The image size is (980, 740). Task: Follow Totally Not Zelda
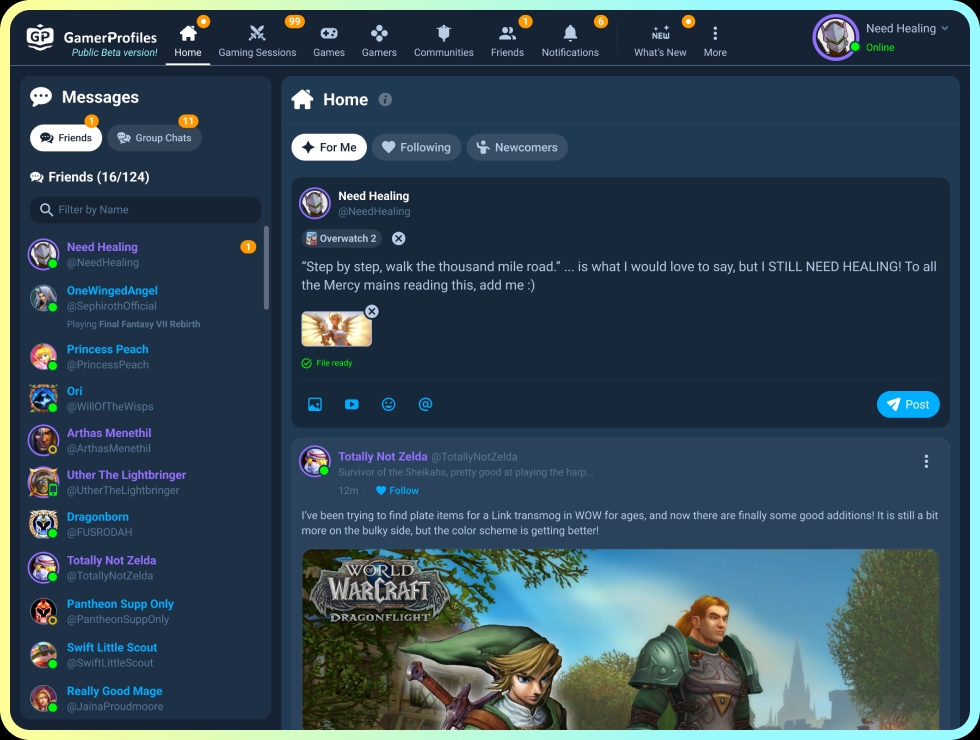396,490
